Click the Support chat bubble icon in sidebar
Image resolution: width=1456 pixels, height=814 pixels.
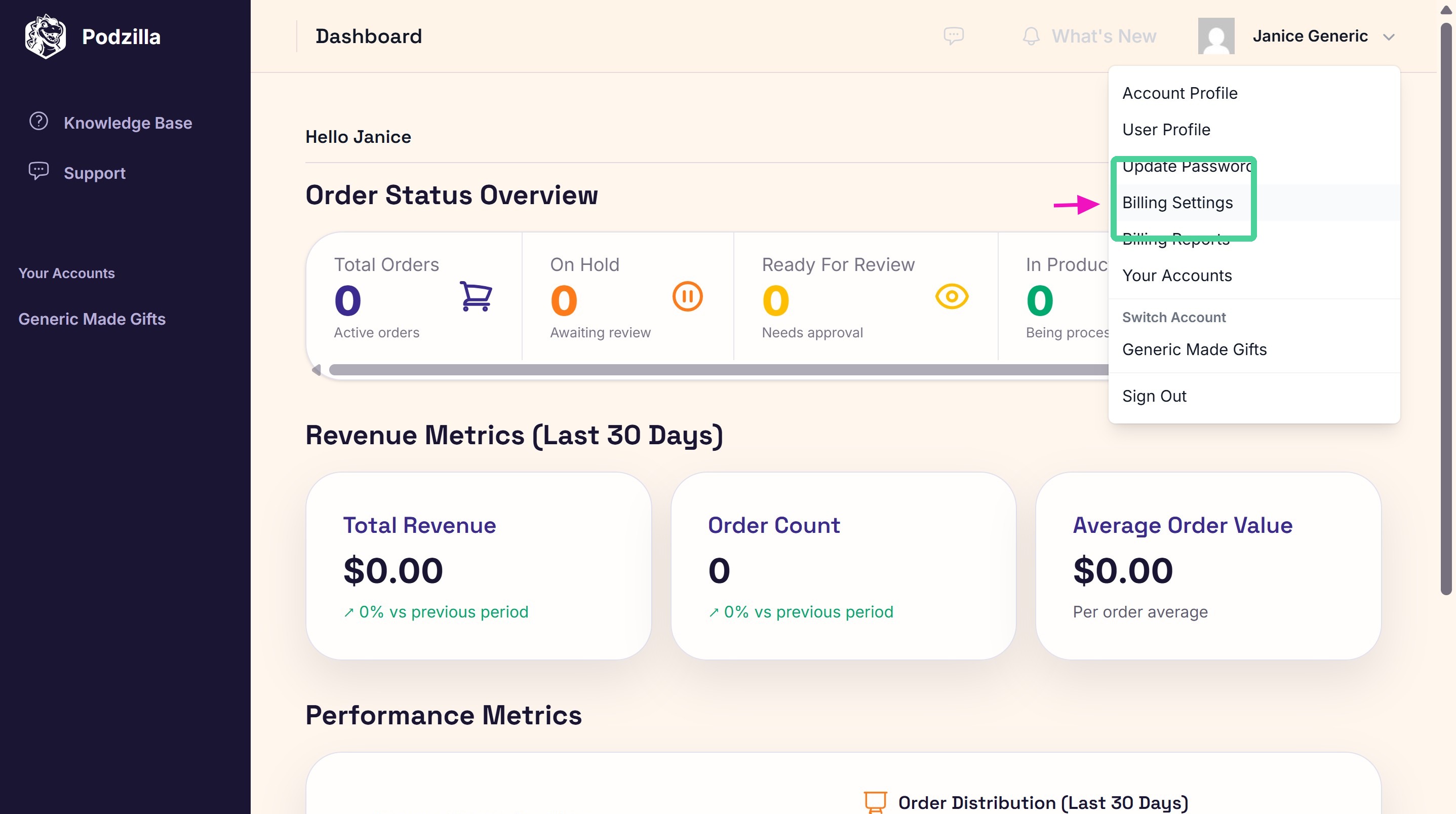tap(38, 171)
